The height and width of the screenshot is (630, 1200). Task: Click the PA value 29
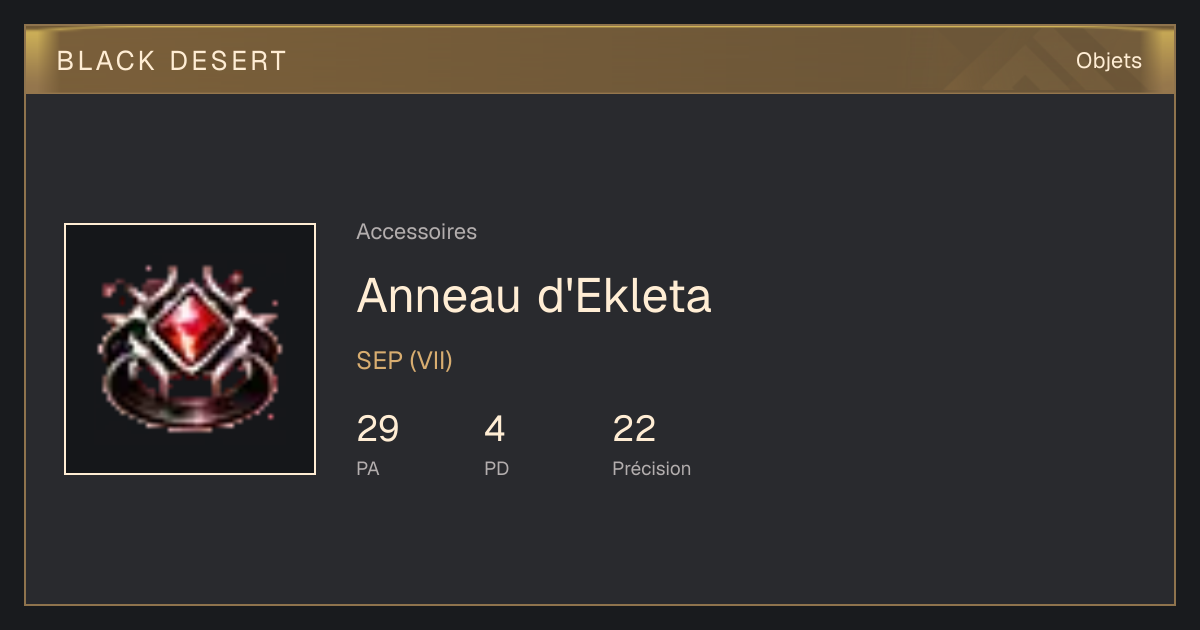coord(378,429)
